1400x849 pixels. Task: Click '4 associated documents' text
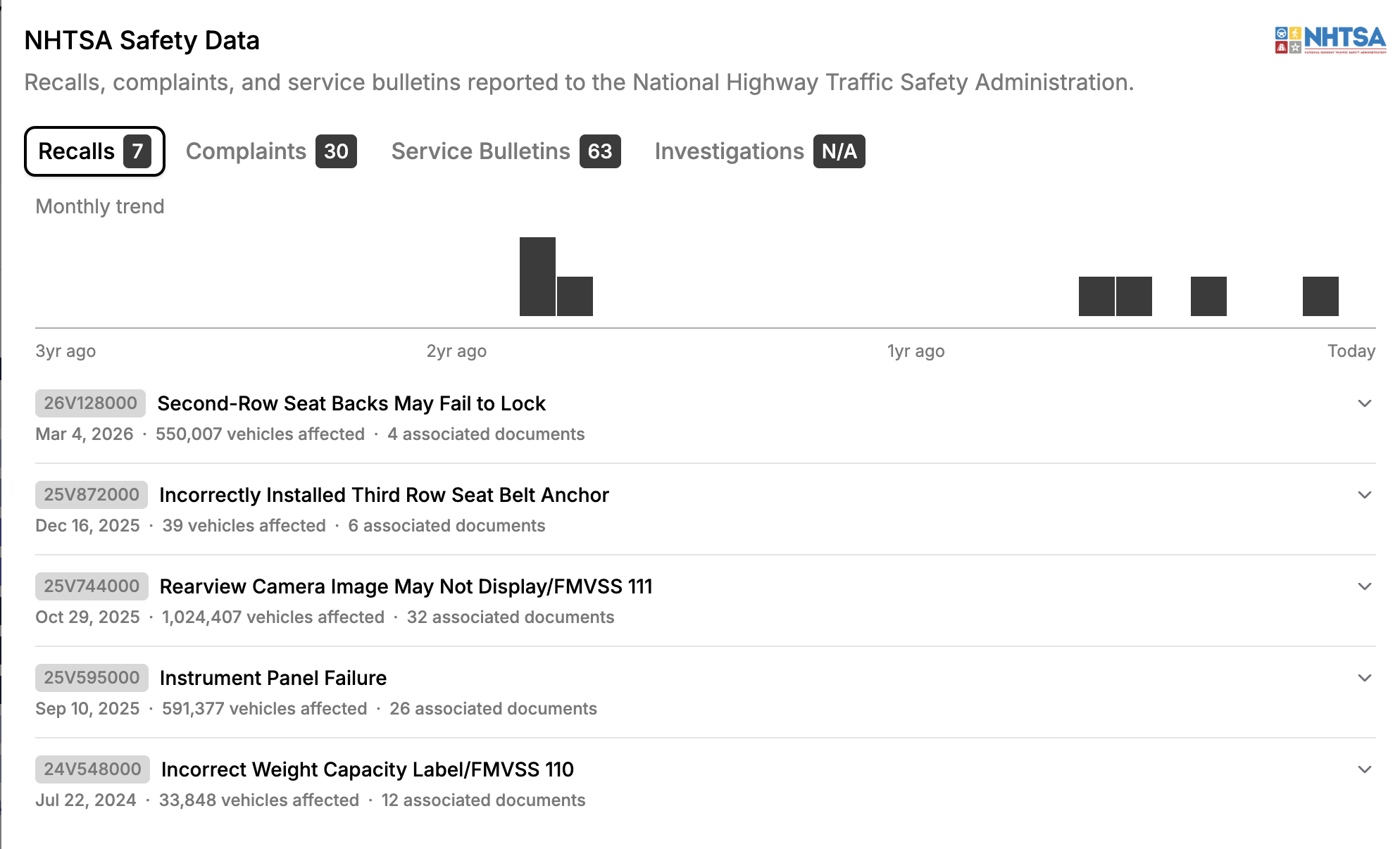click(486, 434)
